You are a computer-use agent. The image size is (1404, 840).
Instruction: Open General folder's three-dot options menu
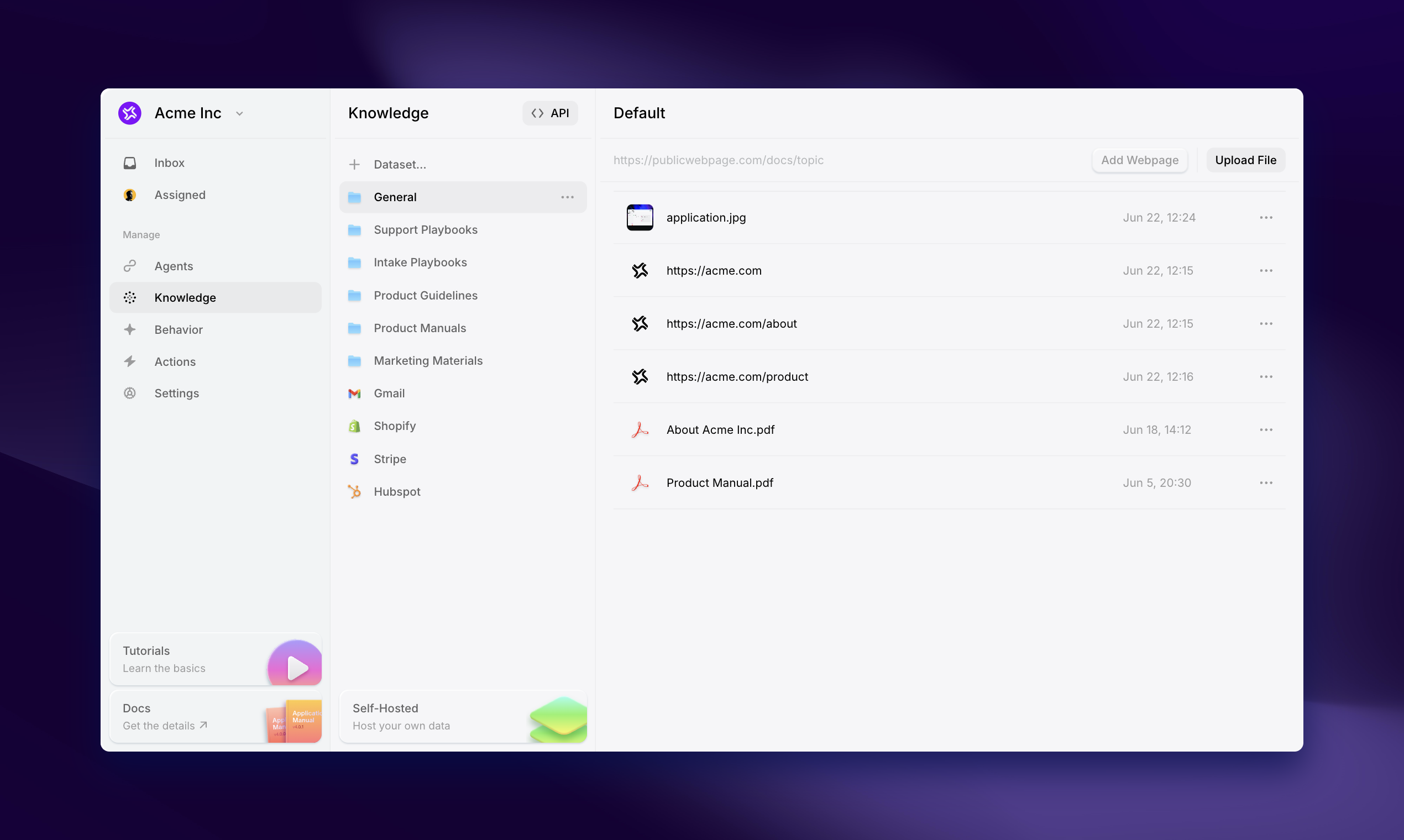567,197
